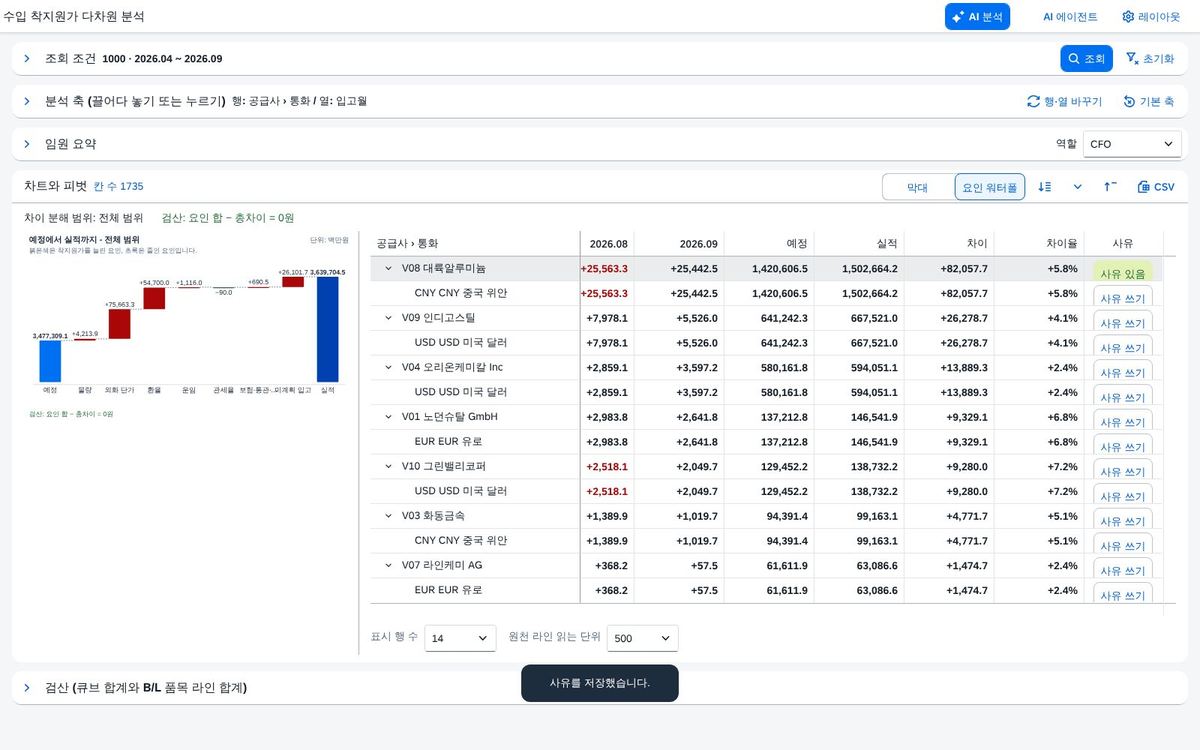Collapse the V01 노던슈탈 GmbH row
This screenshot has height=750, width=1200.
[x=389, y=417]
